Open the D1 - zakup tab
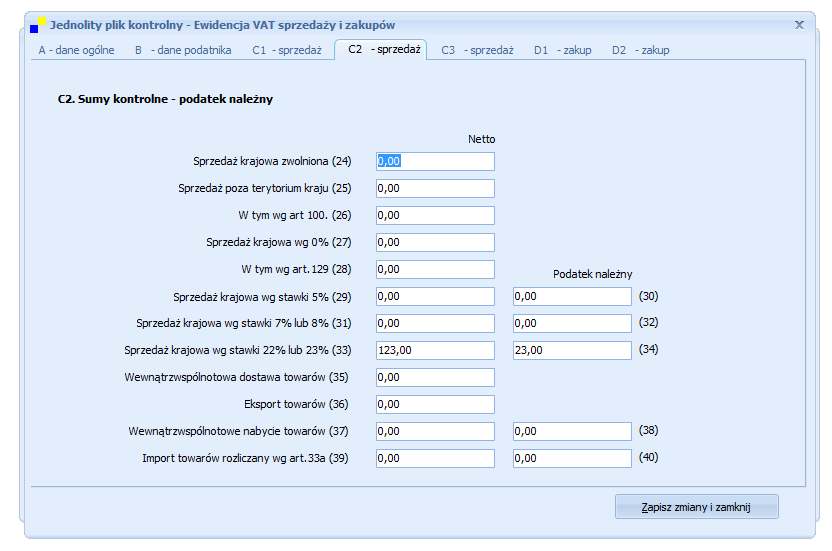 click(562, 50)
